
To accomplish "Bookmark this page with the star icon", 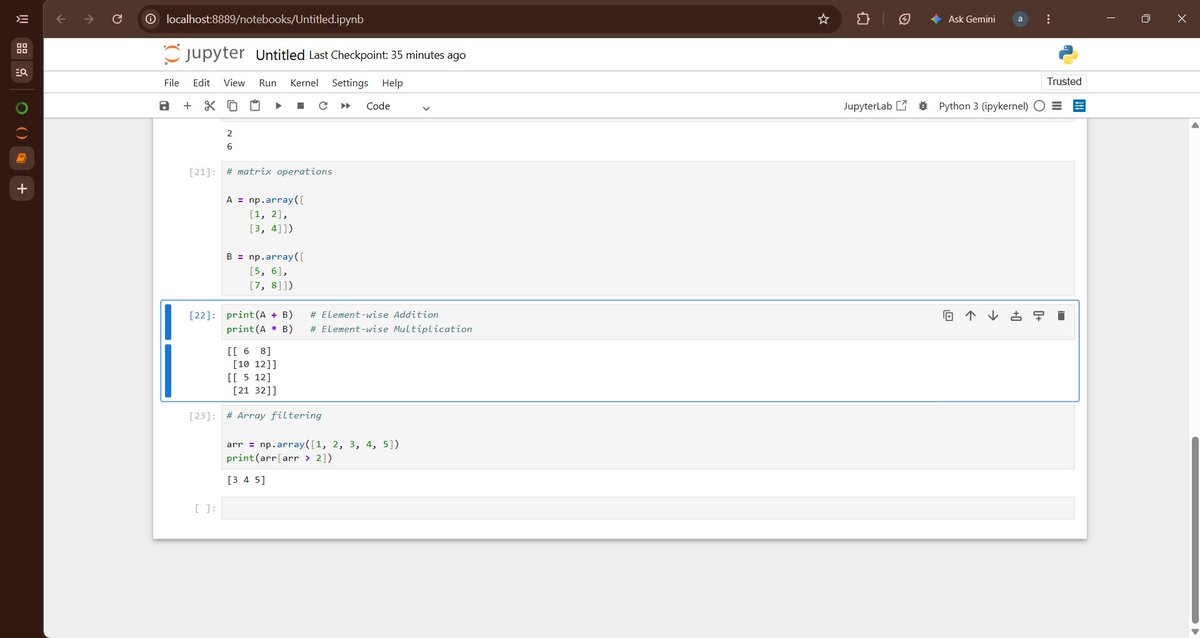I will [823, 19].
